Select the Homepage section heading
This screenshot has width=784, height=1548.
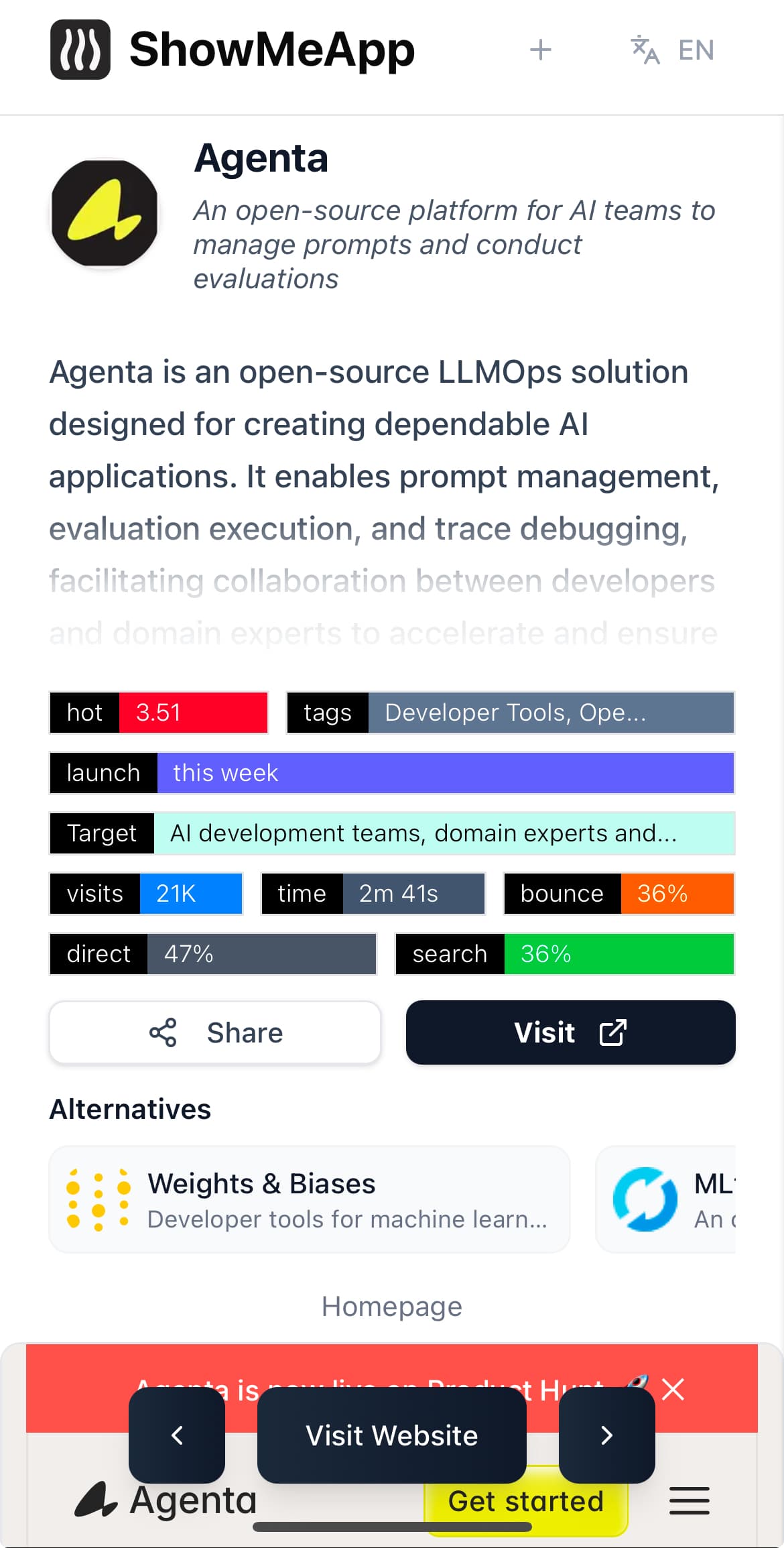click(x=391, y=1306)
